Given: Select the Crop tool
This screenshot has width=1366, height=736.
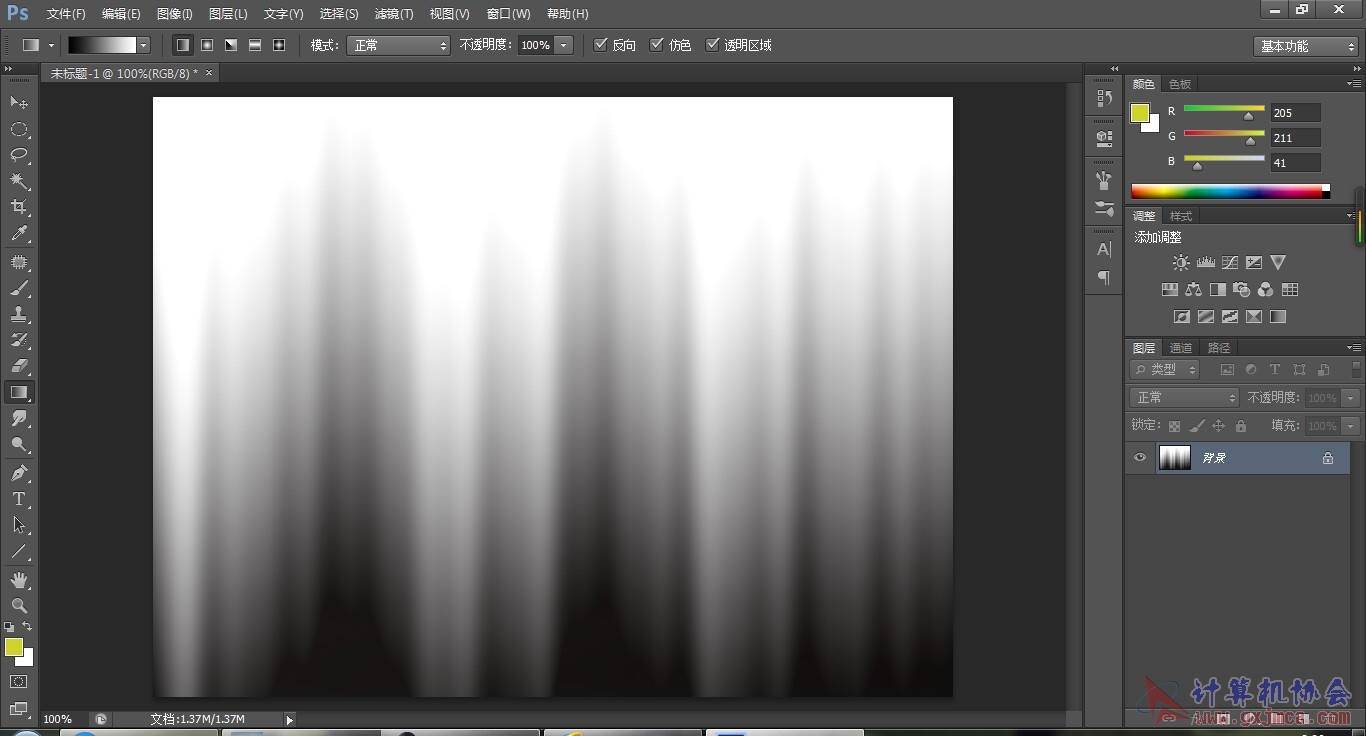Looking at the screenshot, I should tap(19, 207).
